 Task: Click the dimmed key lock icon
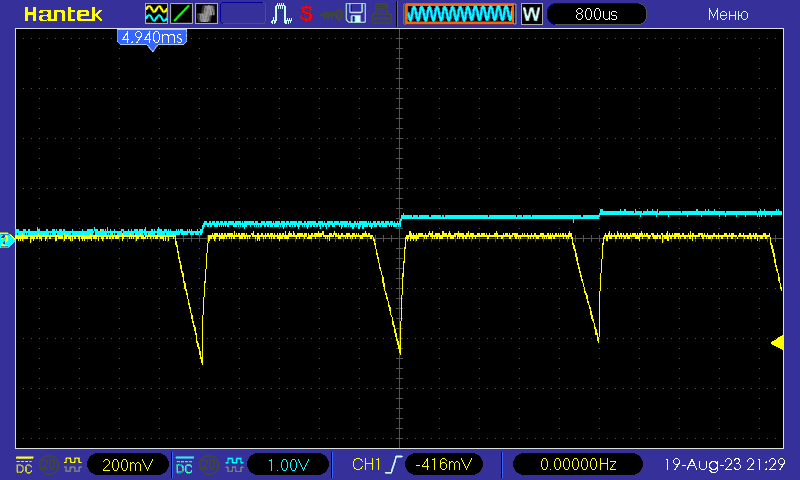[332, 15]
